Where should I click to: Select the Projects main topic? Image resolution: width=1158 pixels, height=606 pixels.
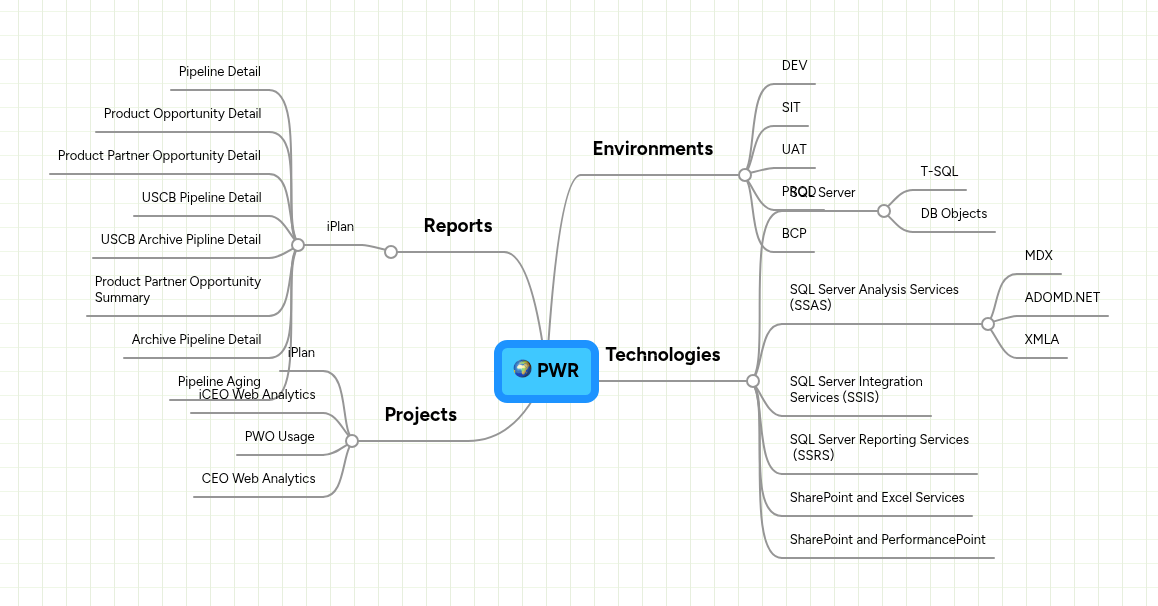pos(420,415)
